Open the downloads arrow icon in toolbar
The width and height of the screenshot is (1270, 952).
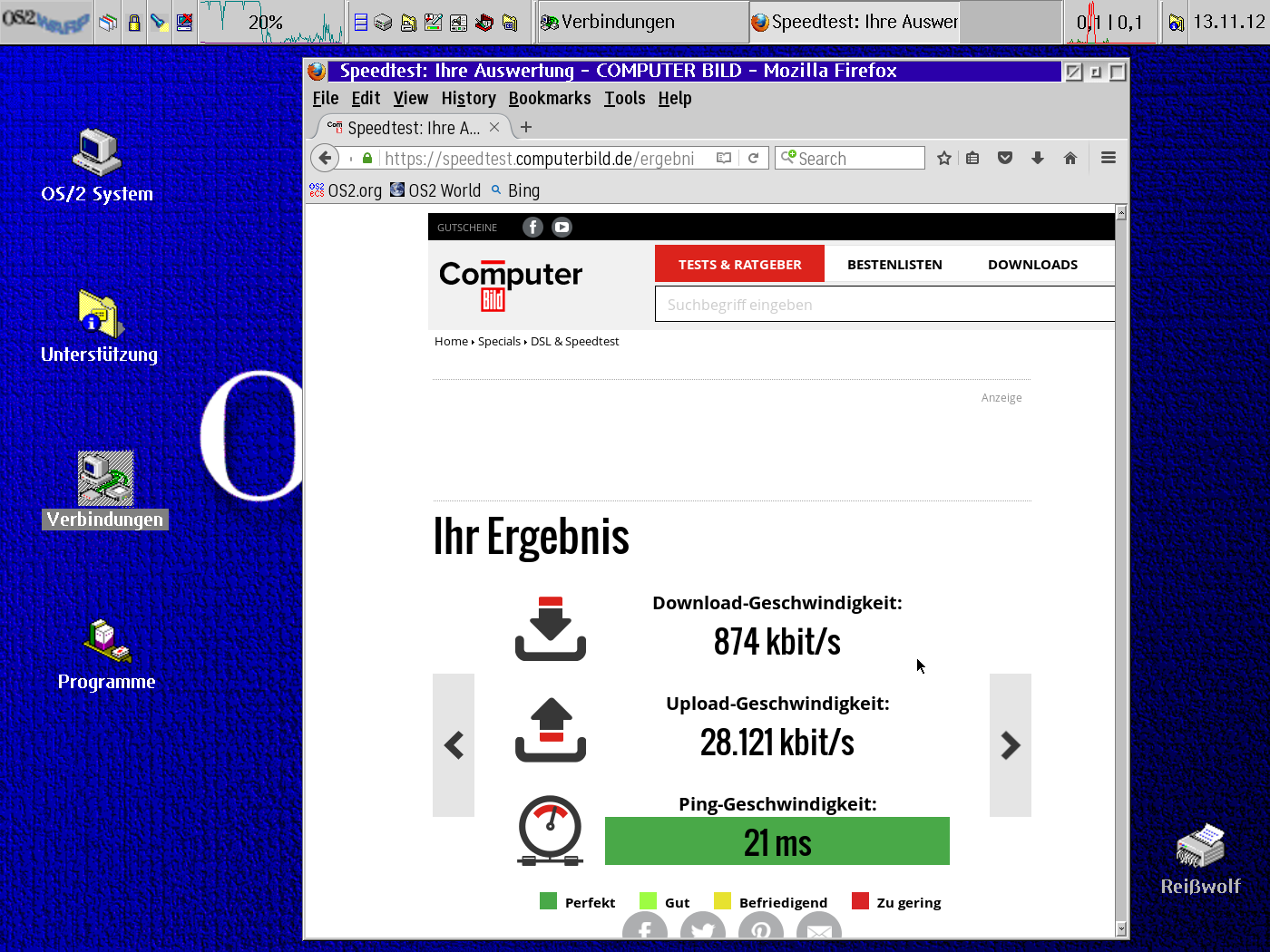pos(1038,158)
